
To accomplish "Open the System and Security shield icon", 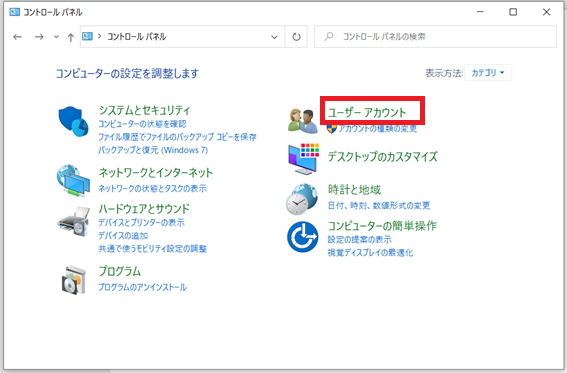I will (73, 121).
